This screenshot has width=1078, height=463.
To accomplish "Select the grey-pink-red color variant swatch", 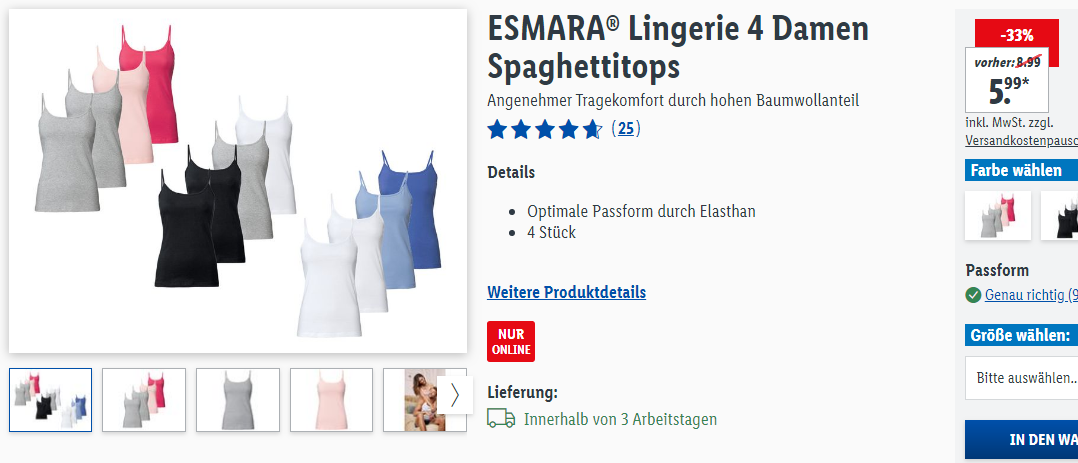I will (998, 215).
